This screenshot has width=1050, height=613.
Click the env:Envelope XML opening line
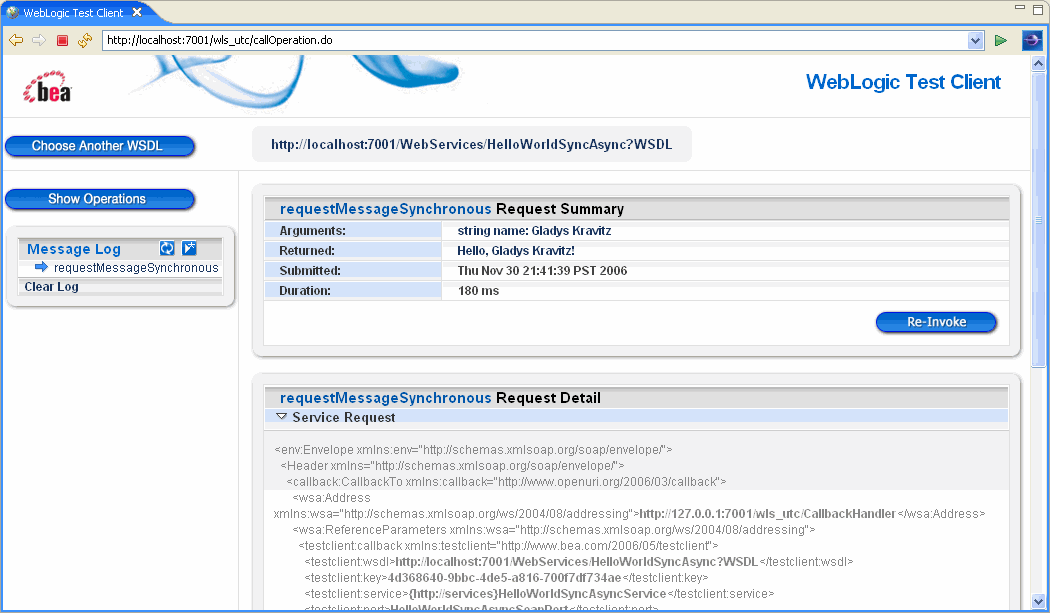click(x=473, y=450)
